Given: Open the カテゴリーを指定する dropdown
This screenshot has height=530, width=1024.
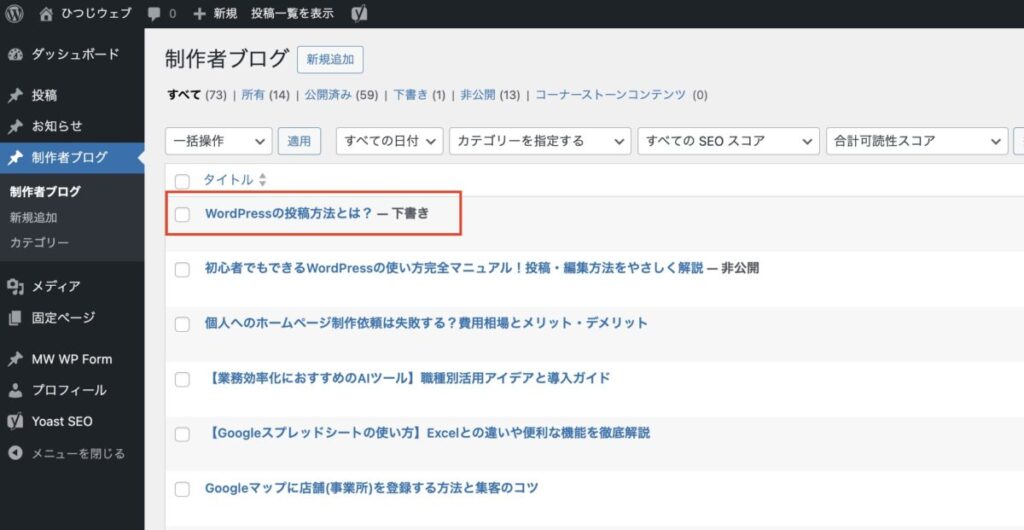Looking at the screenshot, I should [540, 141].
